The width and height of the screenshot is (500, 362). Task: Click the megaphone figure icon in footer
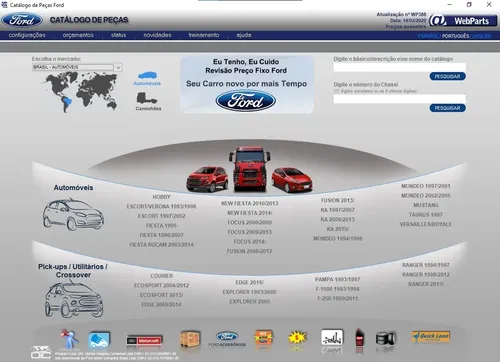tap(69, 339)
